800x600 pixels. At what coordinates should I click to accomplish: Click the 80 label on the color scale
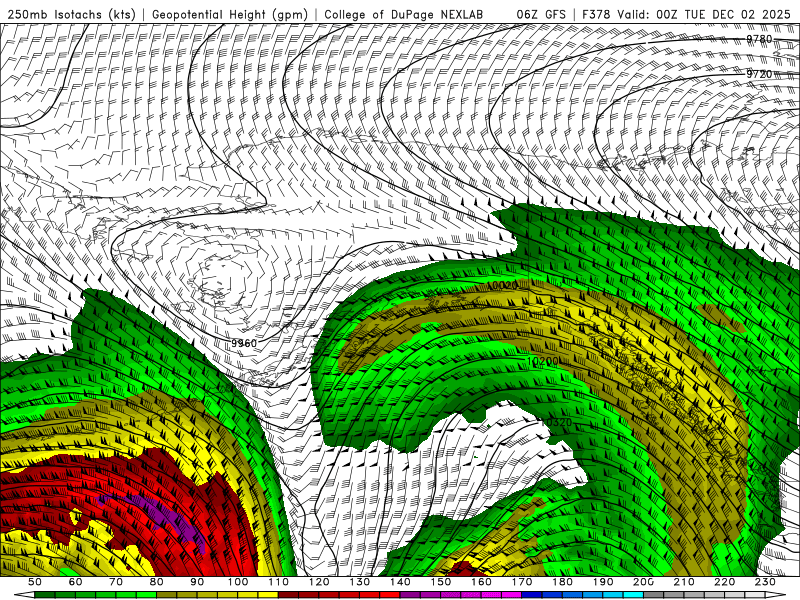coord(157,582)
